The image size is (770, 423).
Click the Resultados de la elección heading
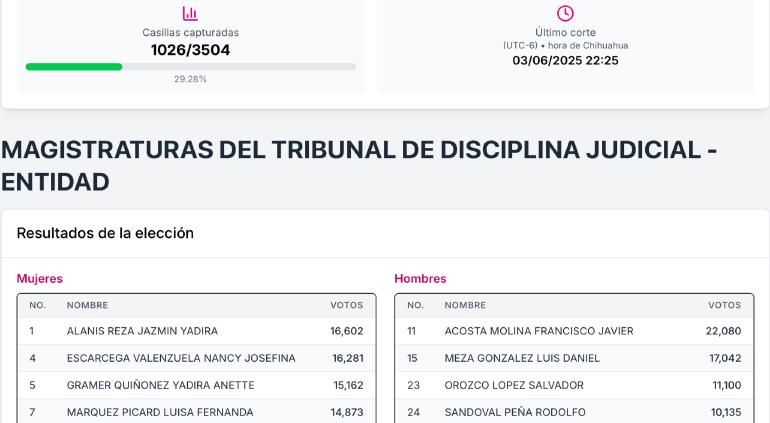point(105,233)
